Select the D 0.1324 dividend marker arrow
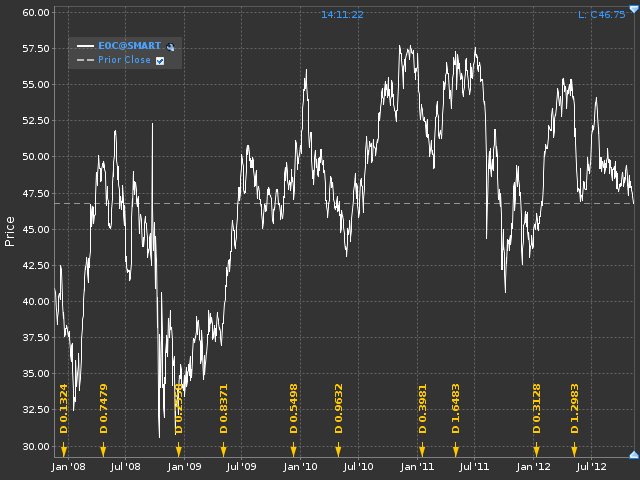 point(64,449)
